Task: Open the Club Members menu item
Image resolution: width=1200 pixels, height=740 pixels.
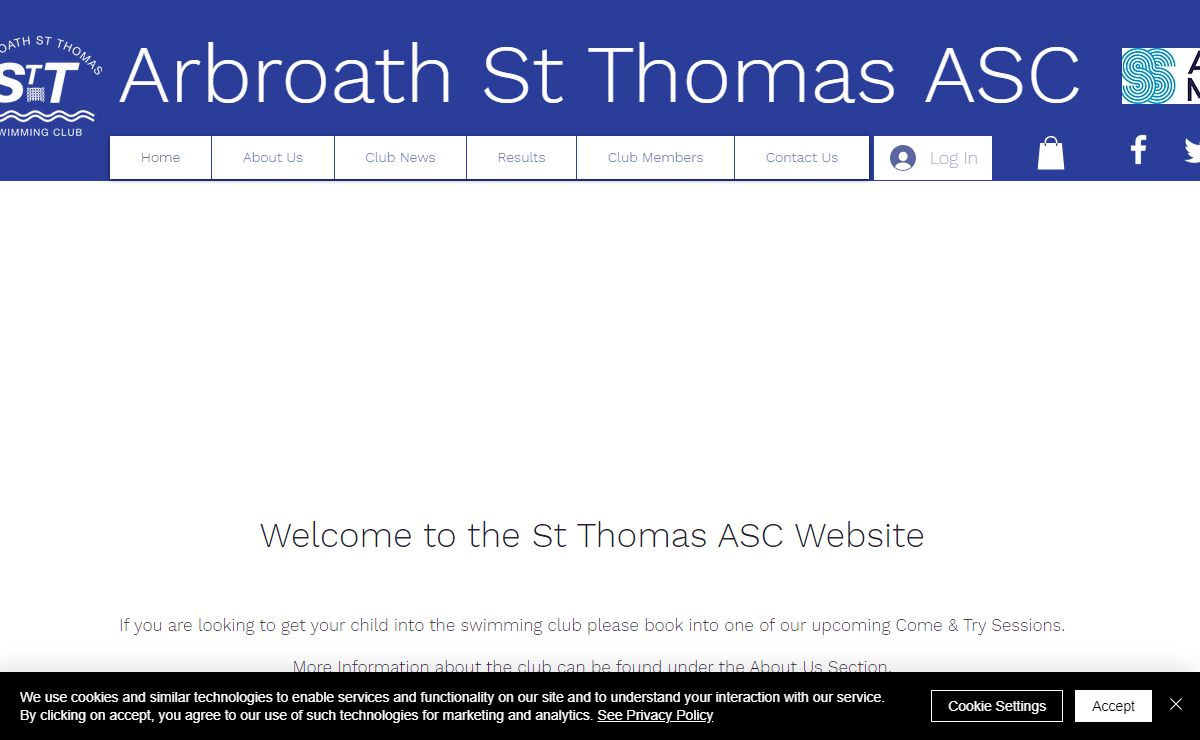Action: tap(655, 158)
